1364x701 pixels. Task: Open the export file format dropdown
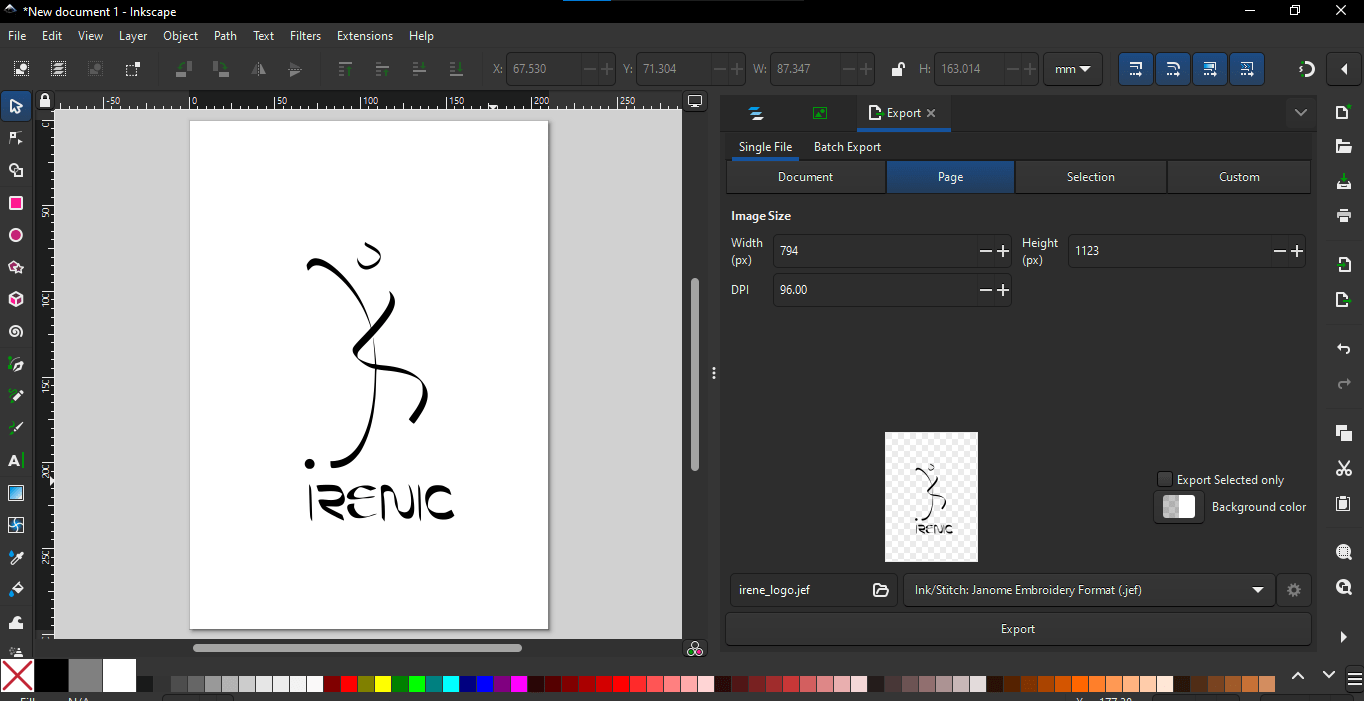pos(1089,590)
